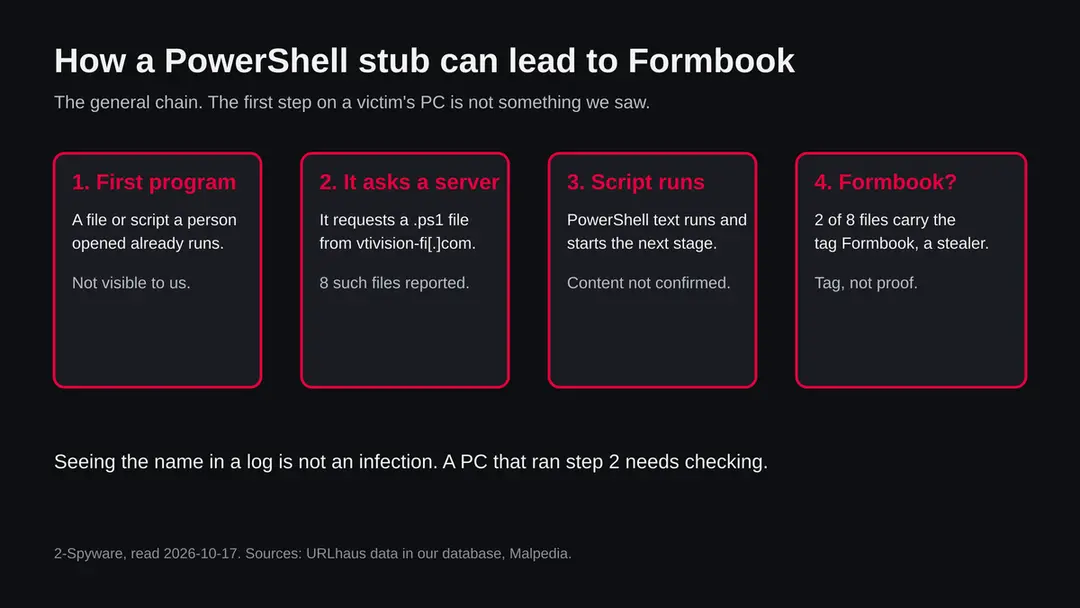
Task: Select the vtivision-fi[.]com request text
Action: 397,231
